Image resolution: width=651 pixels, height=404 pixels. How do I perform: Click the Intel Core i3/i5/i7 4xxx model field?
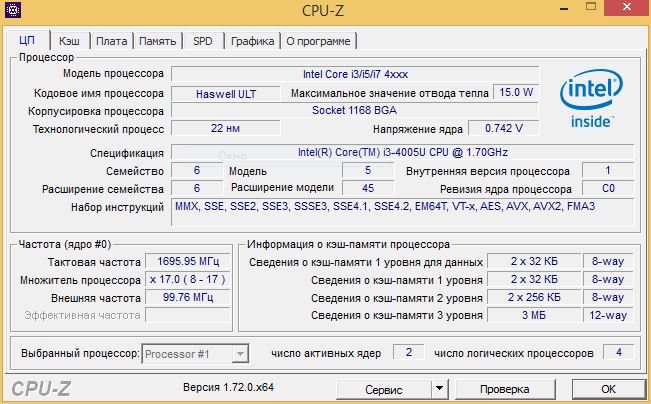click(355, 74)
